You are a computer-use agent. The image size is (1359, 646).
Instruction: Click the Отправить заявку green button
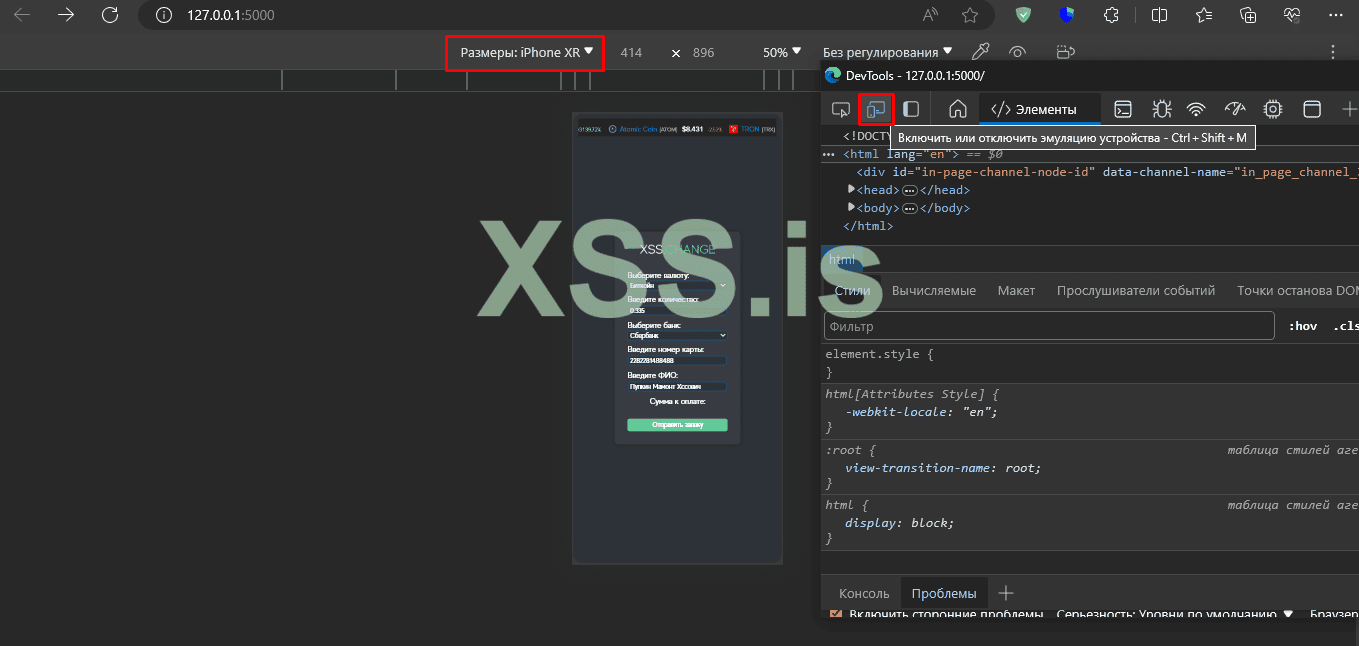677,425
